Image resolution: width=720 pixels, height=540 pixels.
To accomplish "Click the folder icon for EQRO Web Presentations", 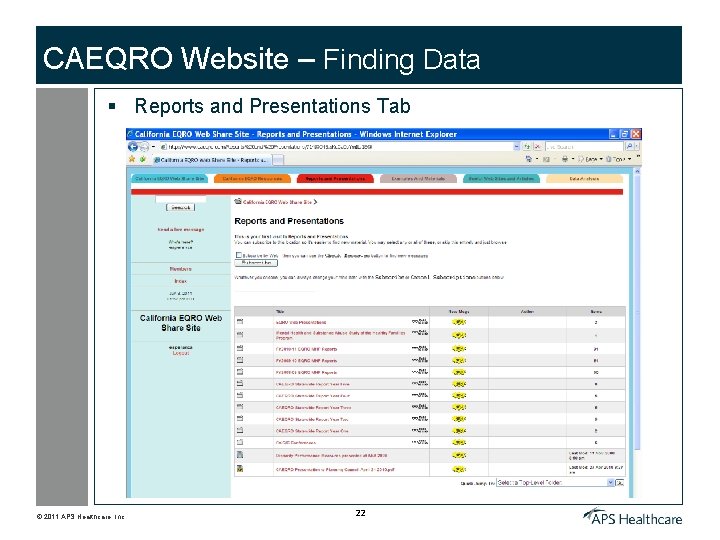I will click(240, 322).
